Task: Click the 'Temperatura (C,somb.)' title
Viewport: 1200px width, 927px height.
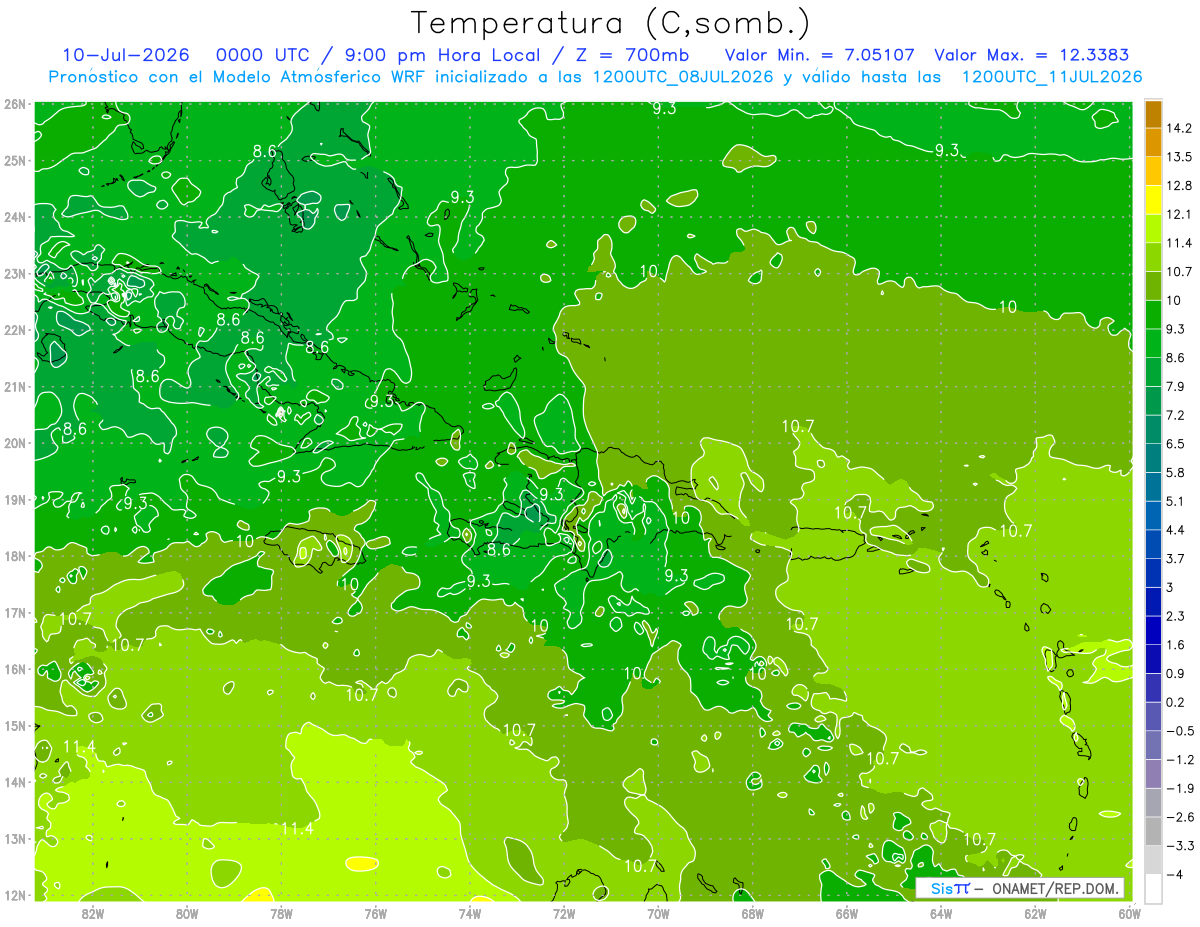Action: pos(610,23)
